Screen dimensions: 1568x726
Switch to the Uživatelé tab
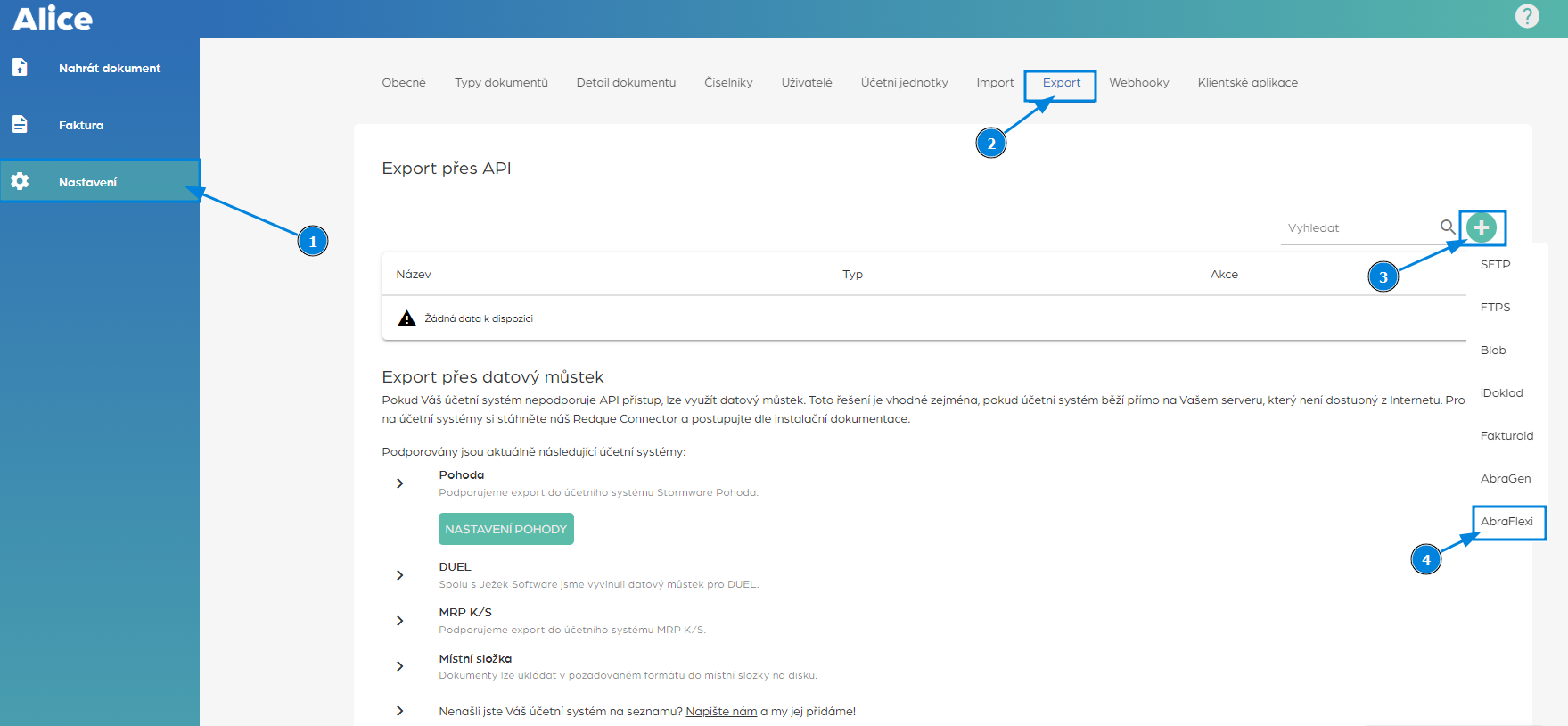pos(807,82)
